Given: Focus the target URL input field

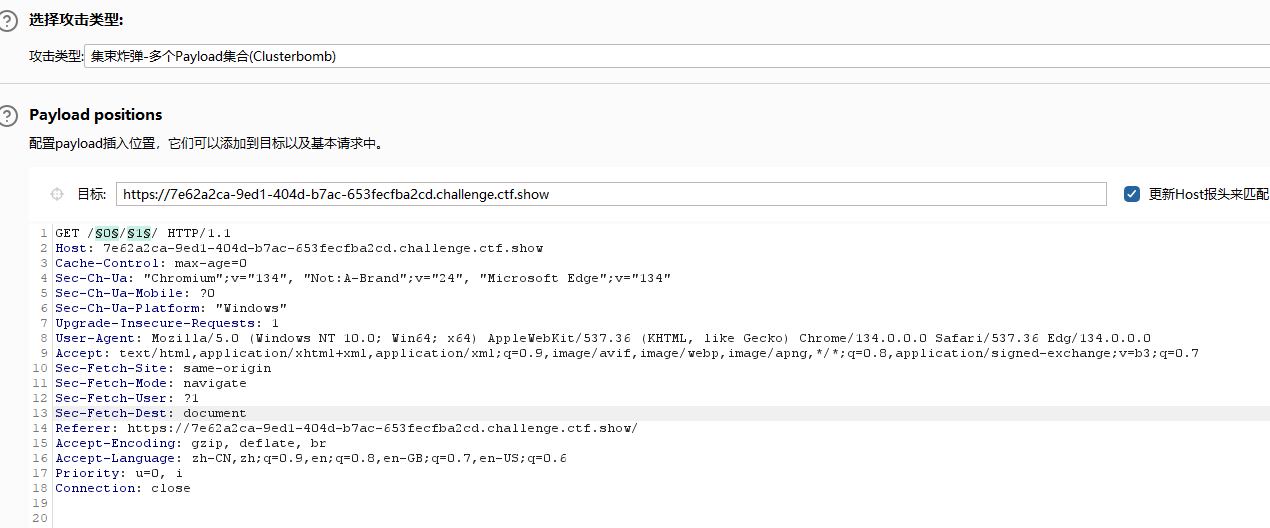Looking at the screenshot, I should click(x=611, y=194).
